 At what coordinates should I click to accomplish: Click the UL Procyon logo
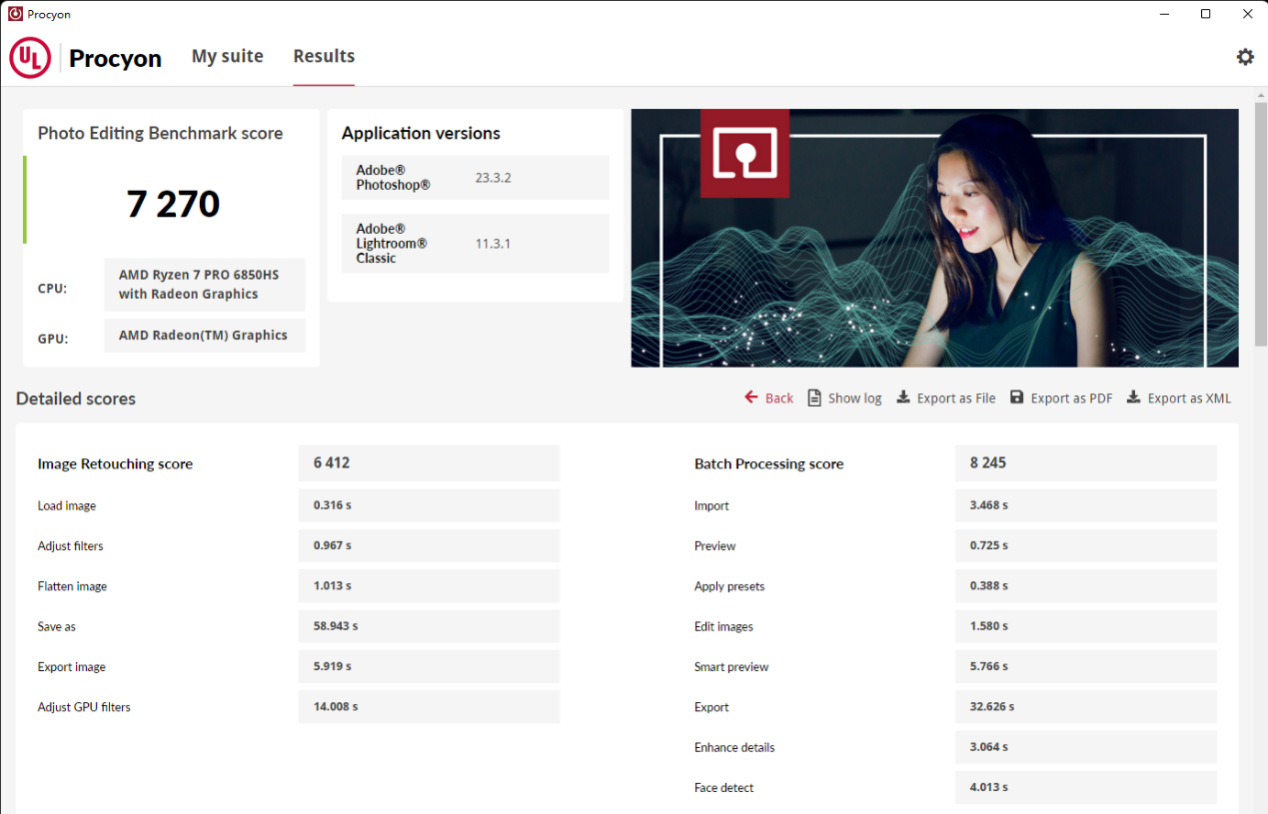tap(86, 58)
